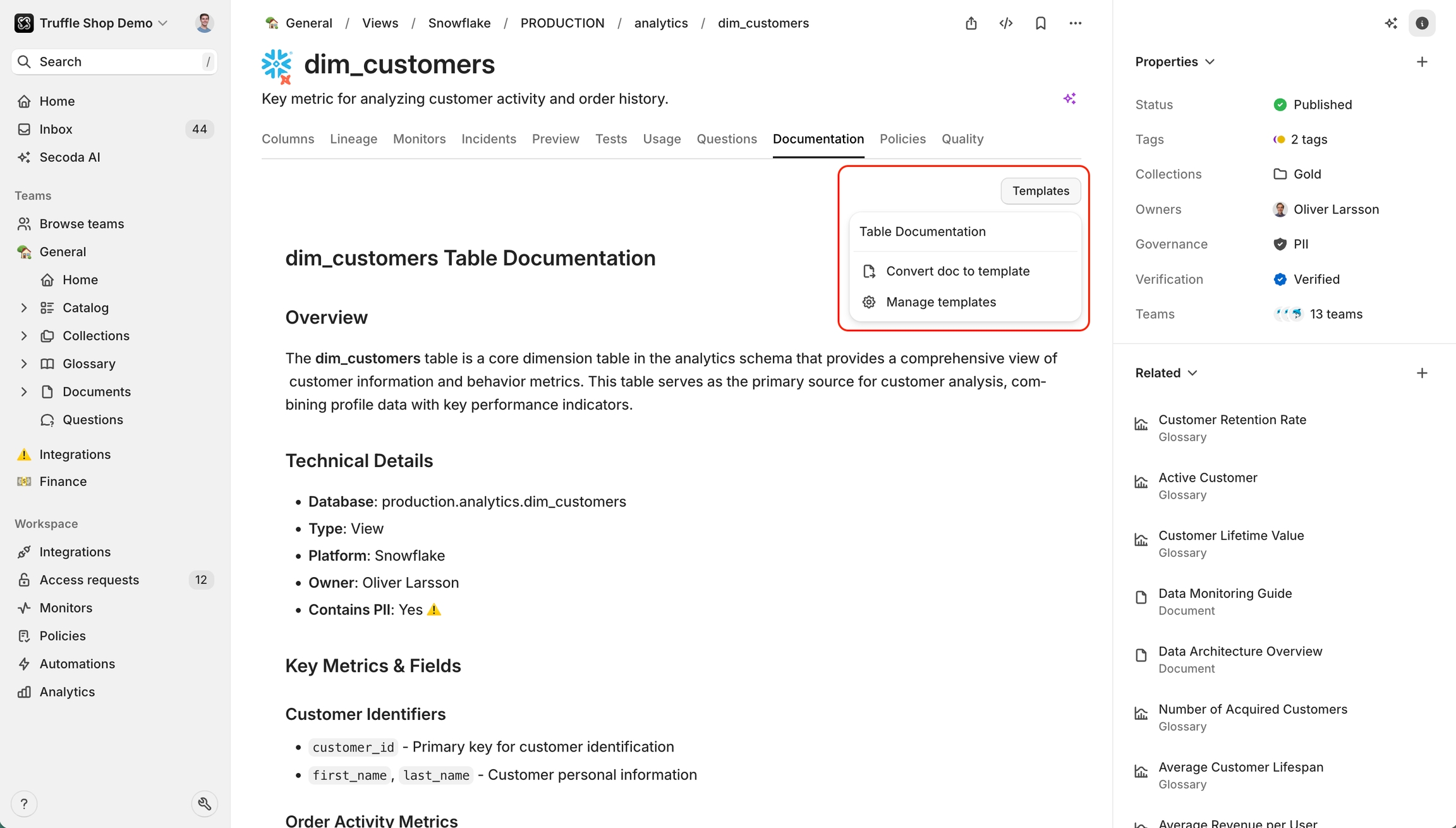Select Convert doc to template
The width and height of the screenshot is (1456, 828).
pyautogui.click(x=957, y=271)
